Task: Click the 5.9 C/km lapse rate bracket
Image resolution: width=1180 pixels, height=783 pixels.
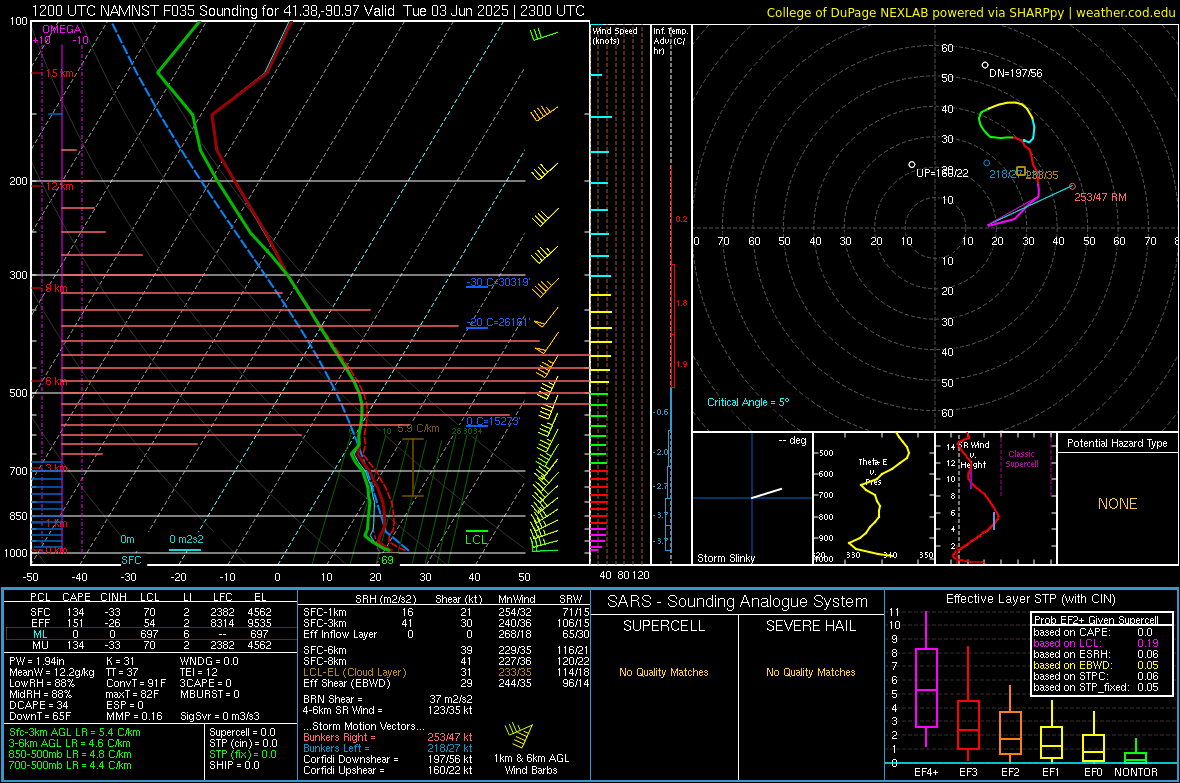Action: pos(412,468)
